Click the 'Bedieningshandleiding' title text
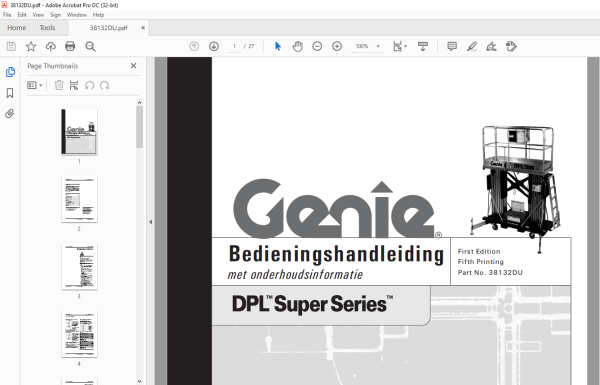The height and width of the screenshot is (385, 600). coord(336,254)
